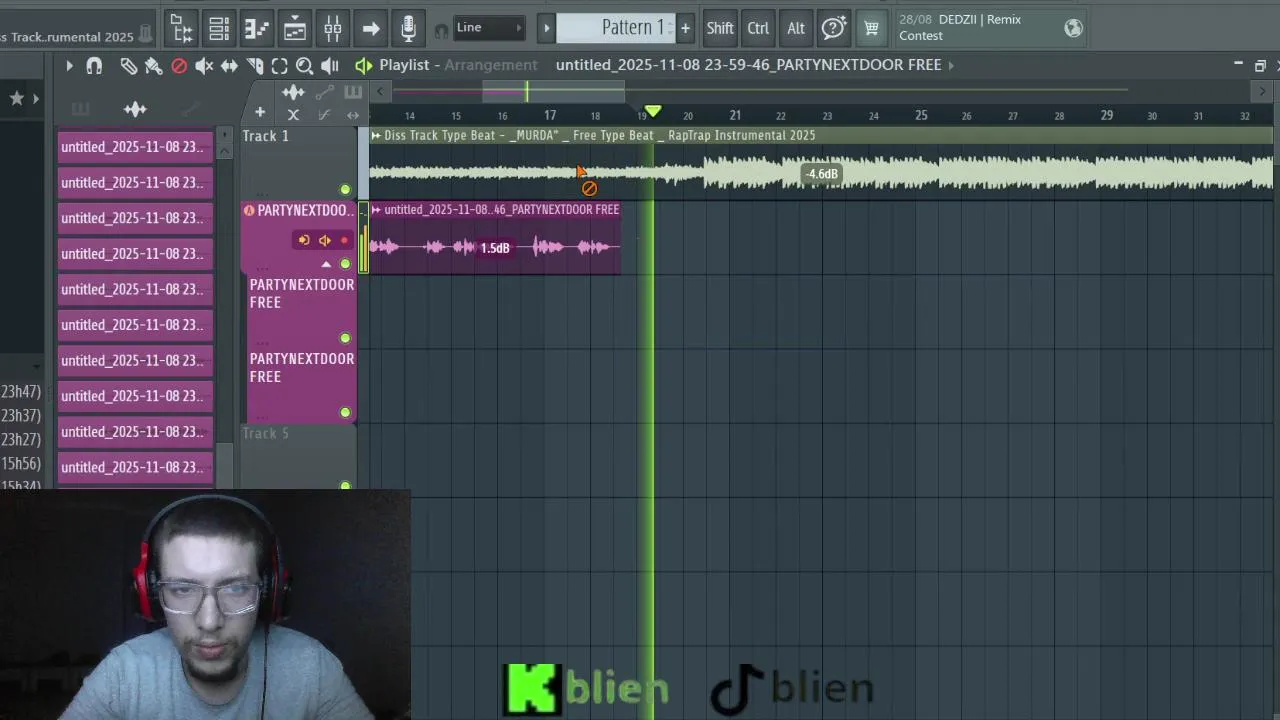
Task: Mute the third PARTYNEXTDOOR FREE track
Action: tap(345, 412)
